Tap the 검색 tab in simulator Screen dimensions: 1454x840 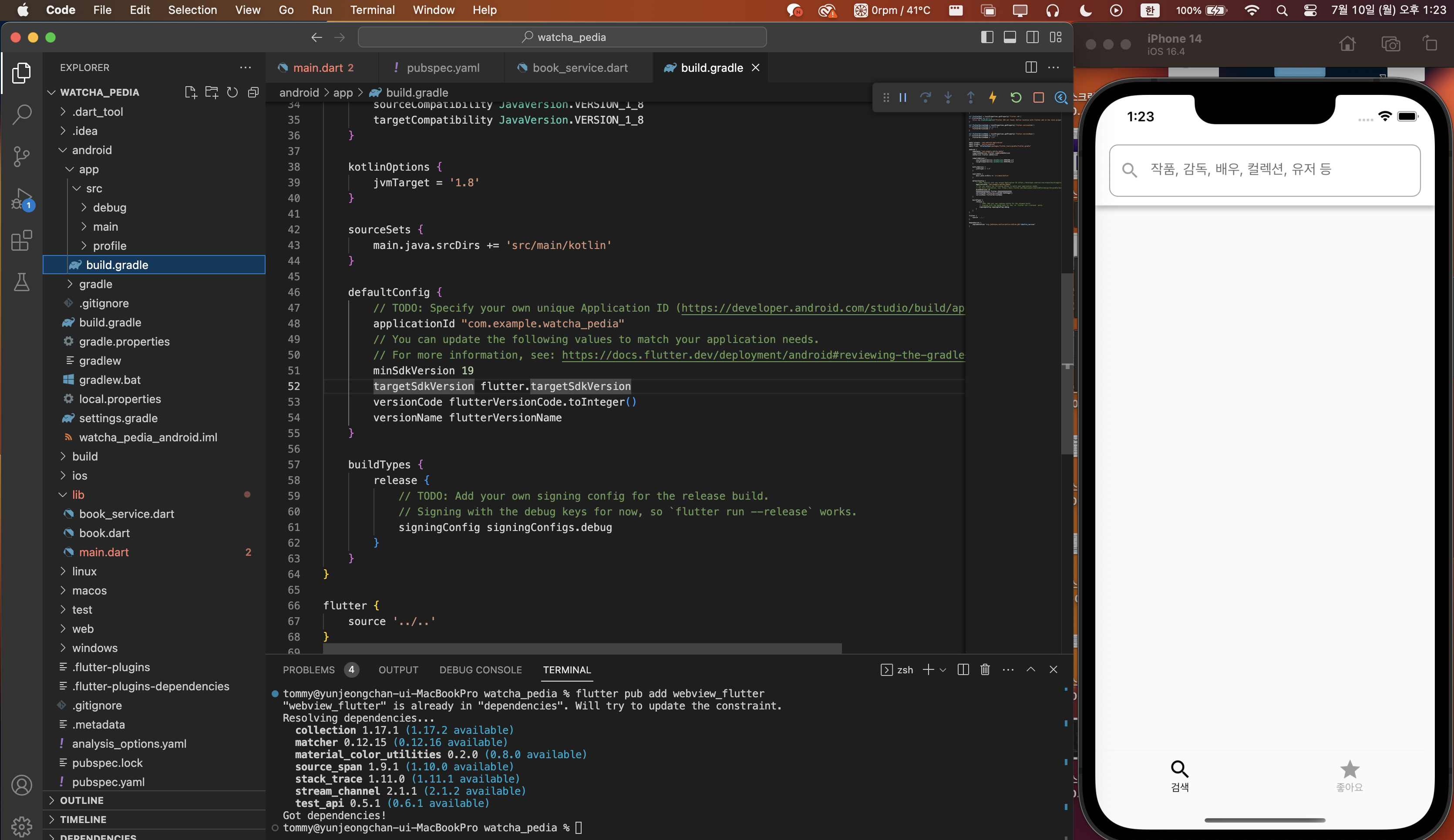(x=1179, y=776)
